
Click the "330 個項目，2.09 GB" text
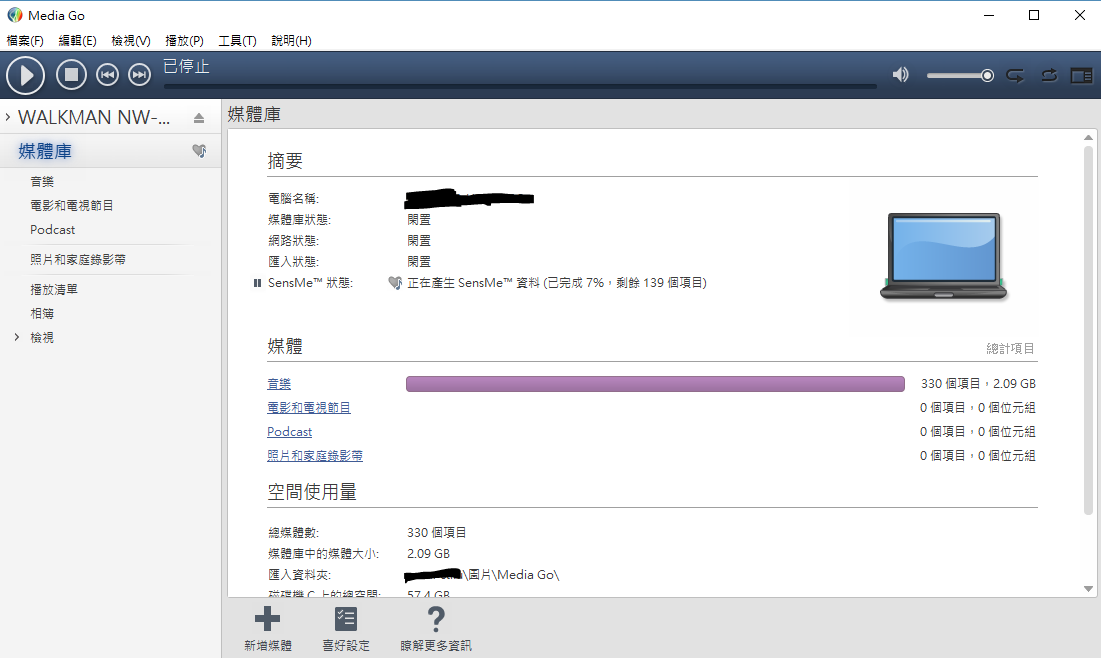pyautogui.click(x=978, y=383)
